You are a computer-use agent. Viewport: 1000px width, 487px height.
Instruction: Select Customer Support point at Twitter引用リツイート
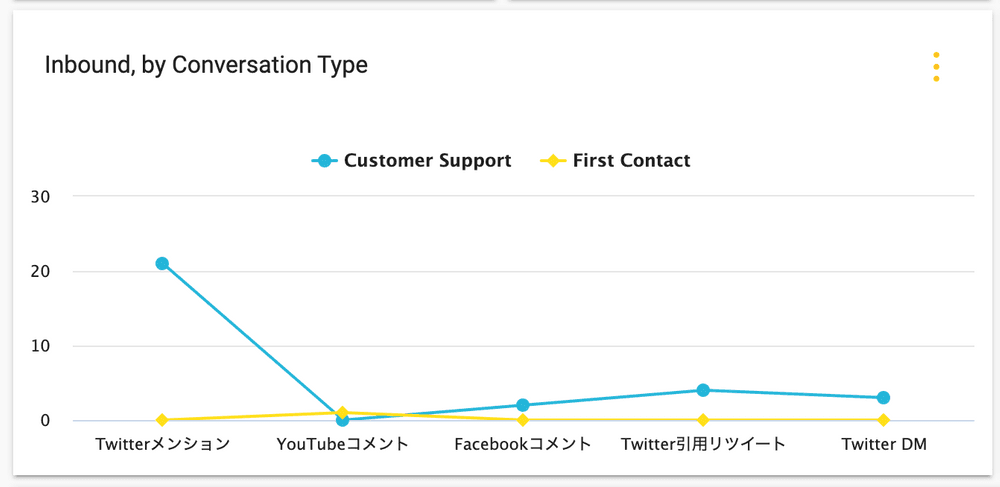[703, 390]
